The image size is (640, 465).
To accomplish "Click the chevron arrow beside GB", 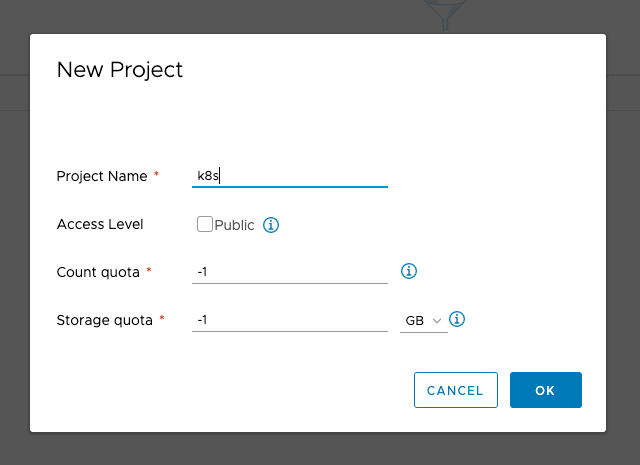I will pos(437,321).
